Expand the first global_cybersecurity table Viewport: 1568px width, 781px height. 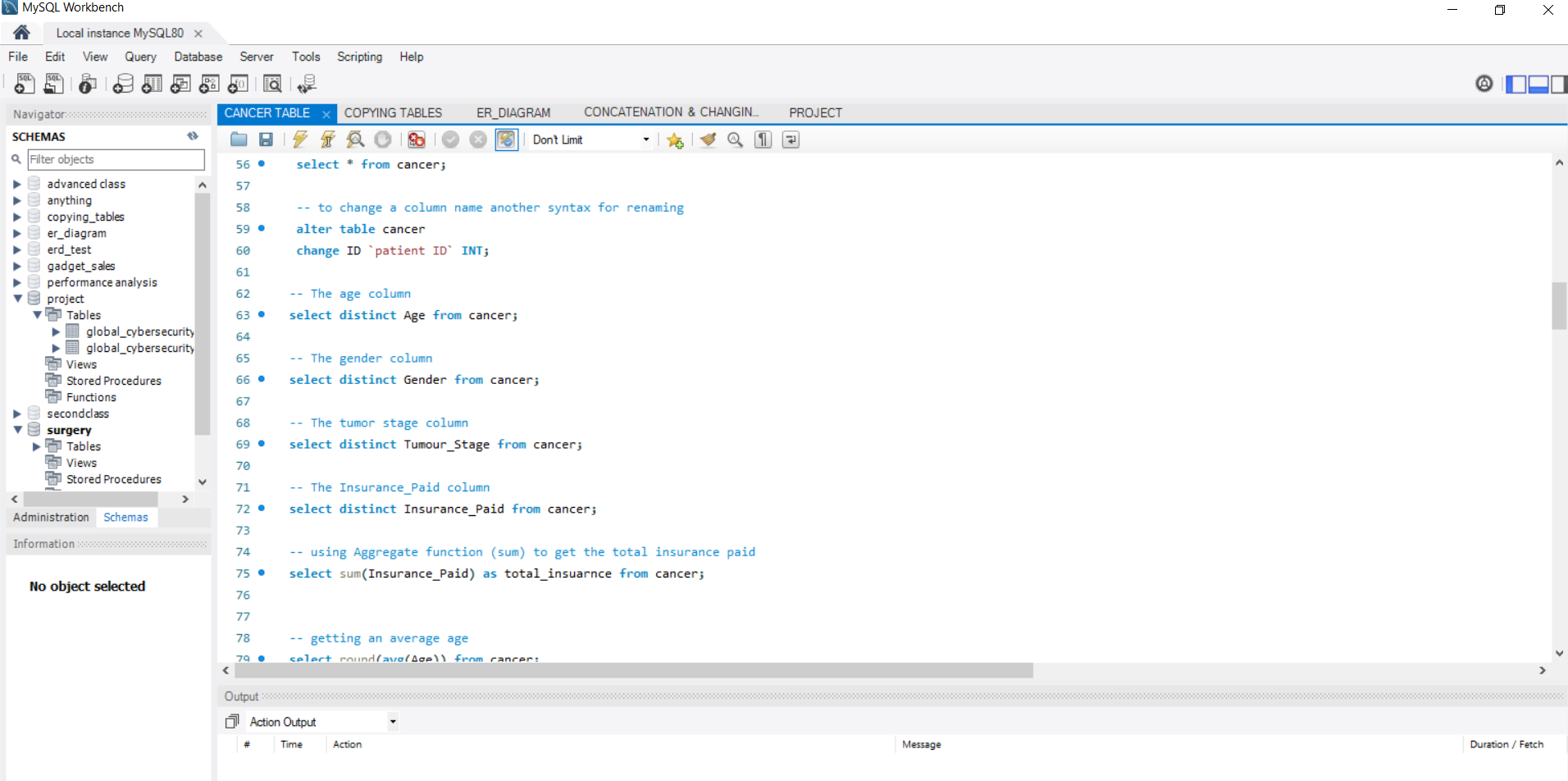coord(57,331)
